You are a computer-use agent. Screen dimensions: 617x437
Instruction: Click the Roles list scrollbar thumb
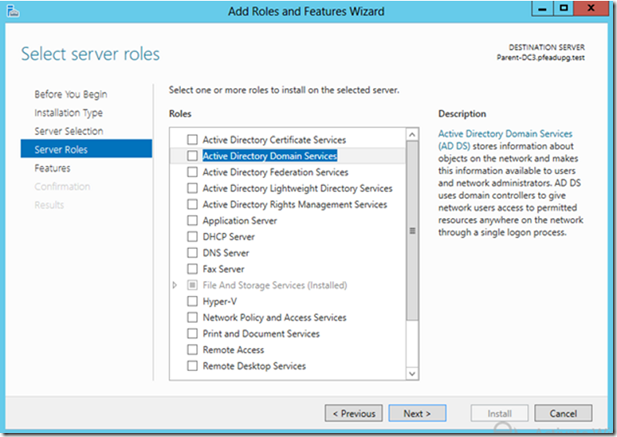412,231
